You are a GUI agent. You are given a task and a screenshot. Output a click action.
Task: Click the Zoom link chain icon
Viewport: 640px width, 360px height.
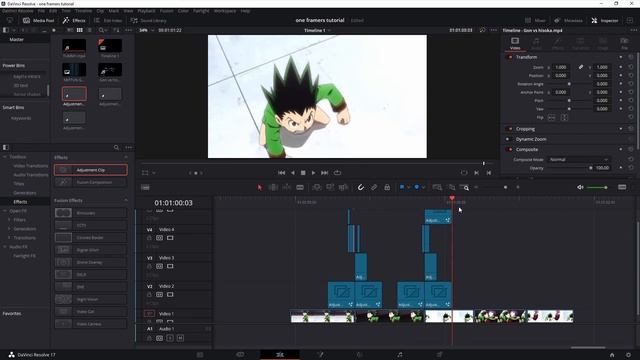(581, 67)
